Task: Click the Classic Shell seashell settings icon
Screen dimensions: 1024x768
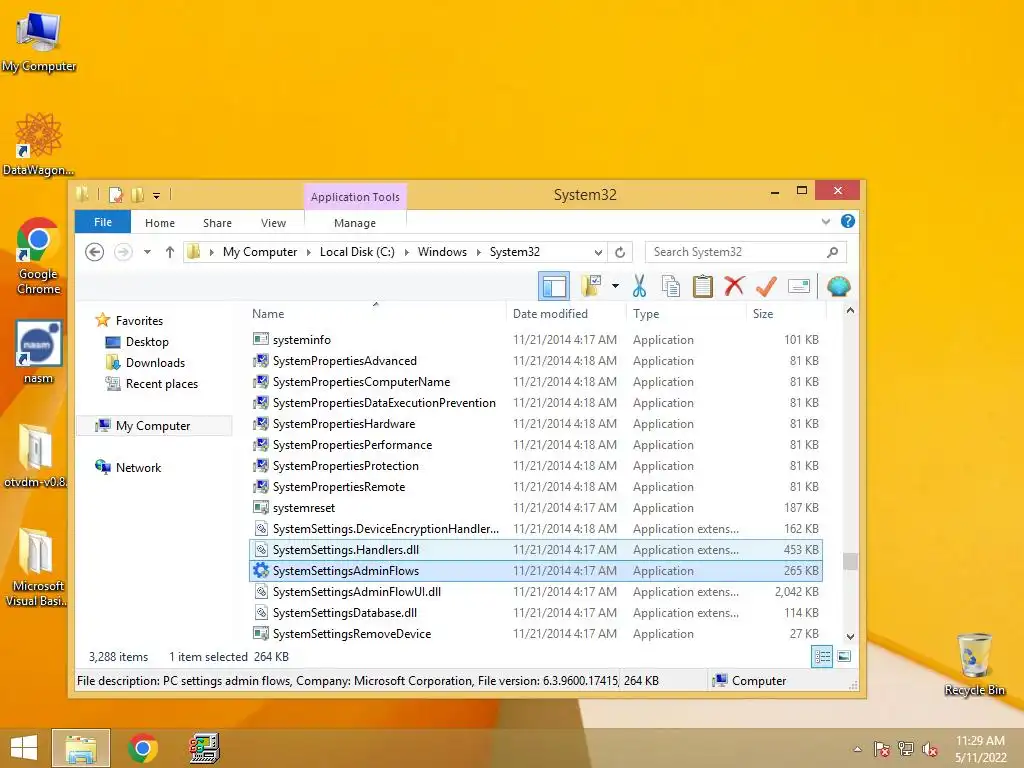Action: [839, 286]
